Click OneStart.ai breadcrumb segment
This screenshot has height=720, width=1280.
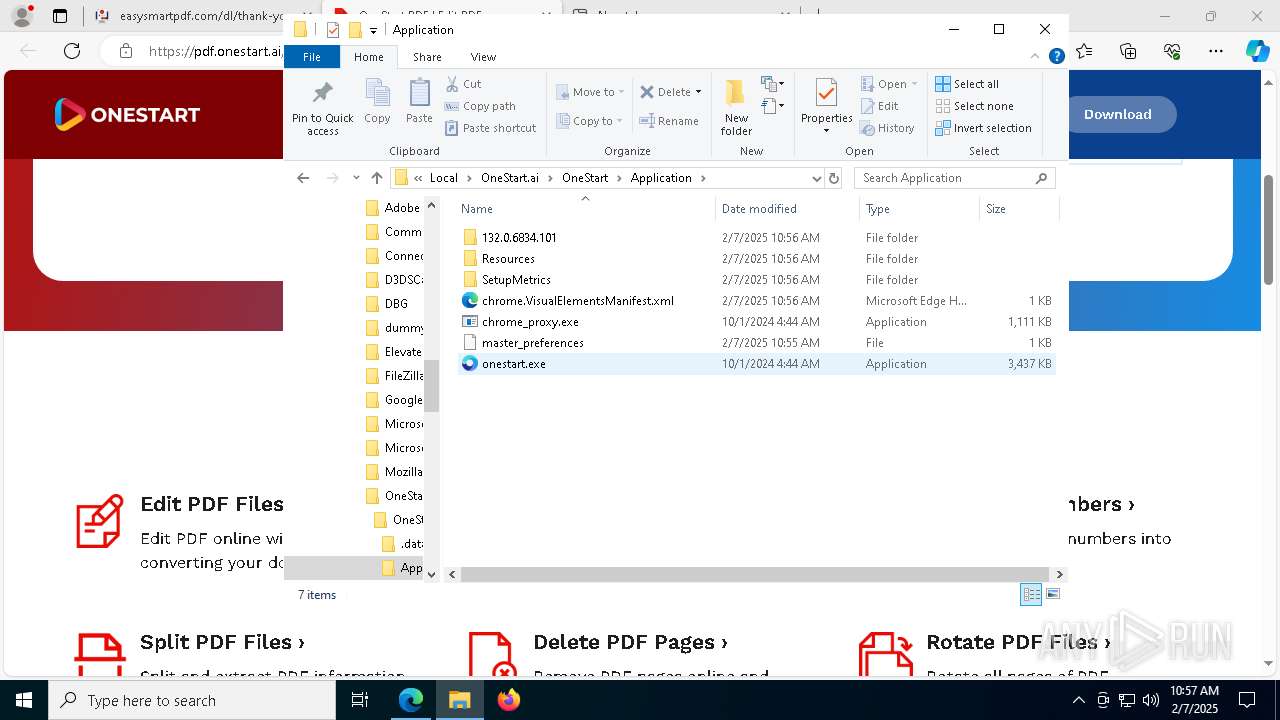tap(509, 178)
